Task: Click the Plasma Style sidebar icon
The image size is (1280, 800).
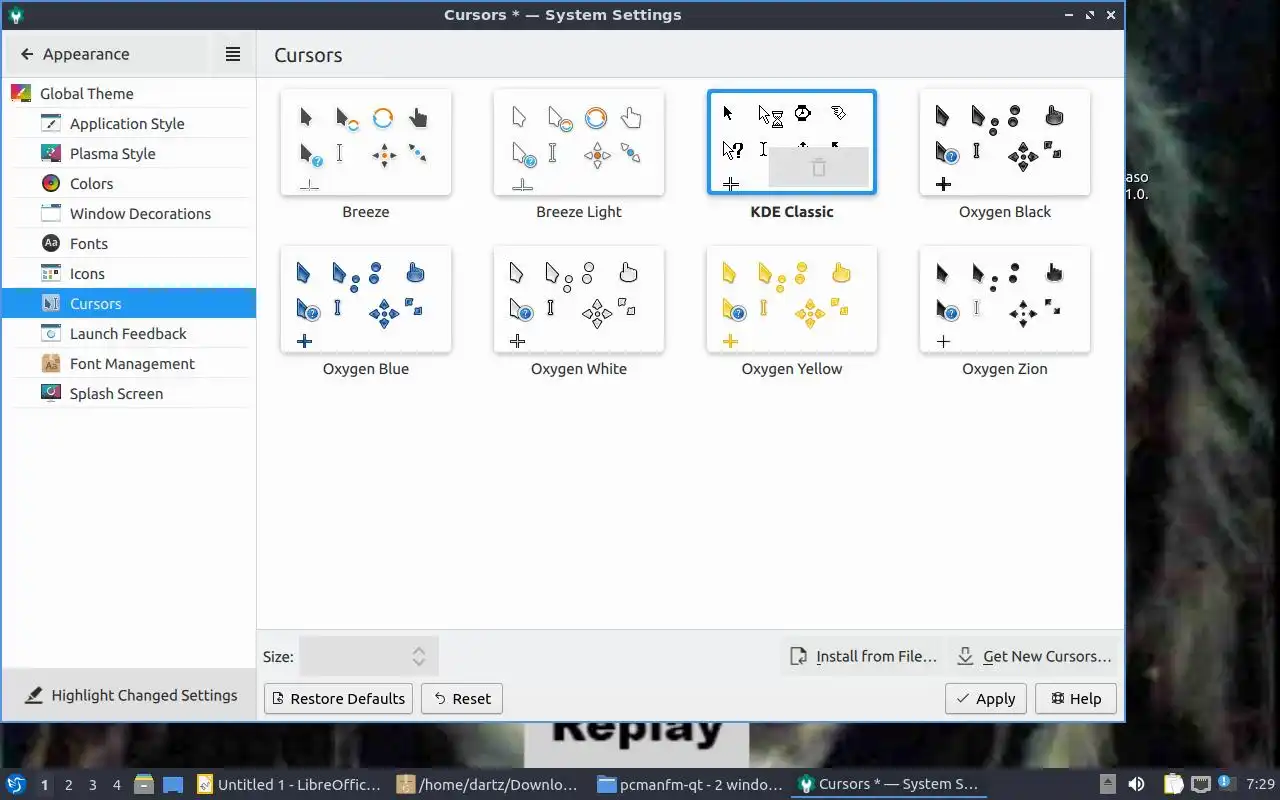Action: point(51,153)
